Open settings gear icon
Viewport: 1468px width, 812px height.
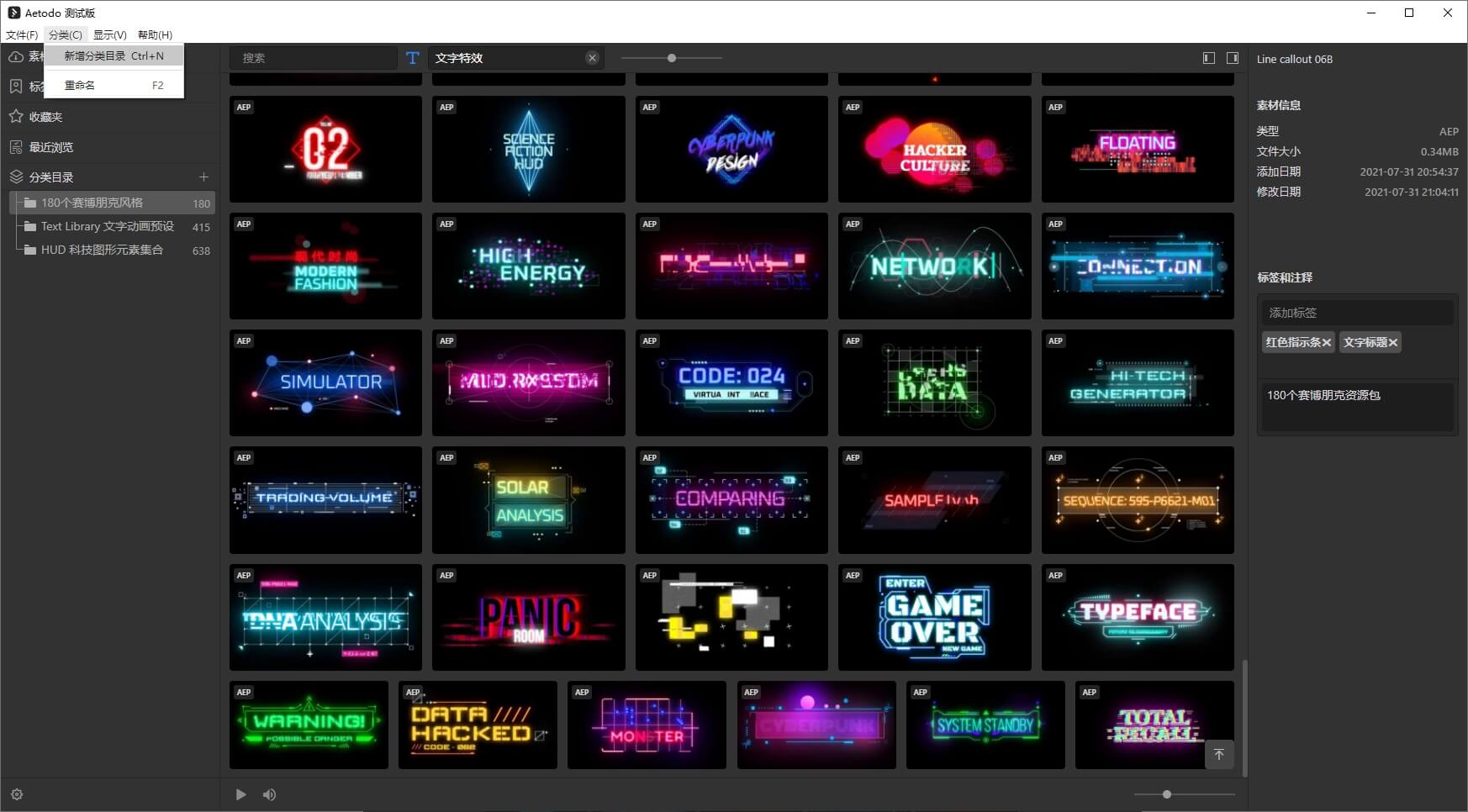[17, 794]
